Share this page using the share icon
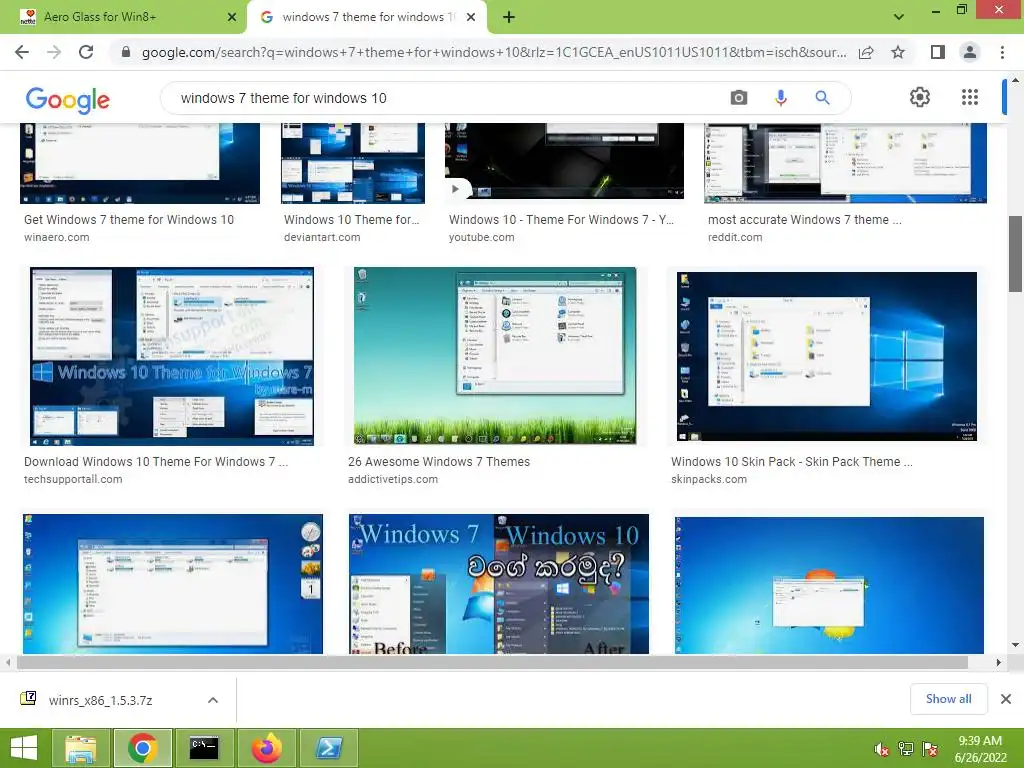The image size is (1024, 768). (866, 52)
